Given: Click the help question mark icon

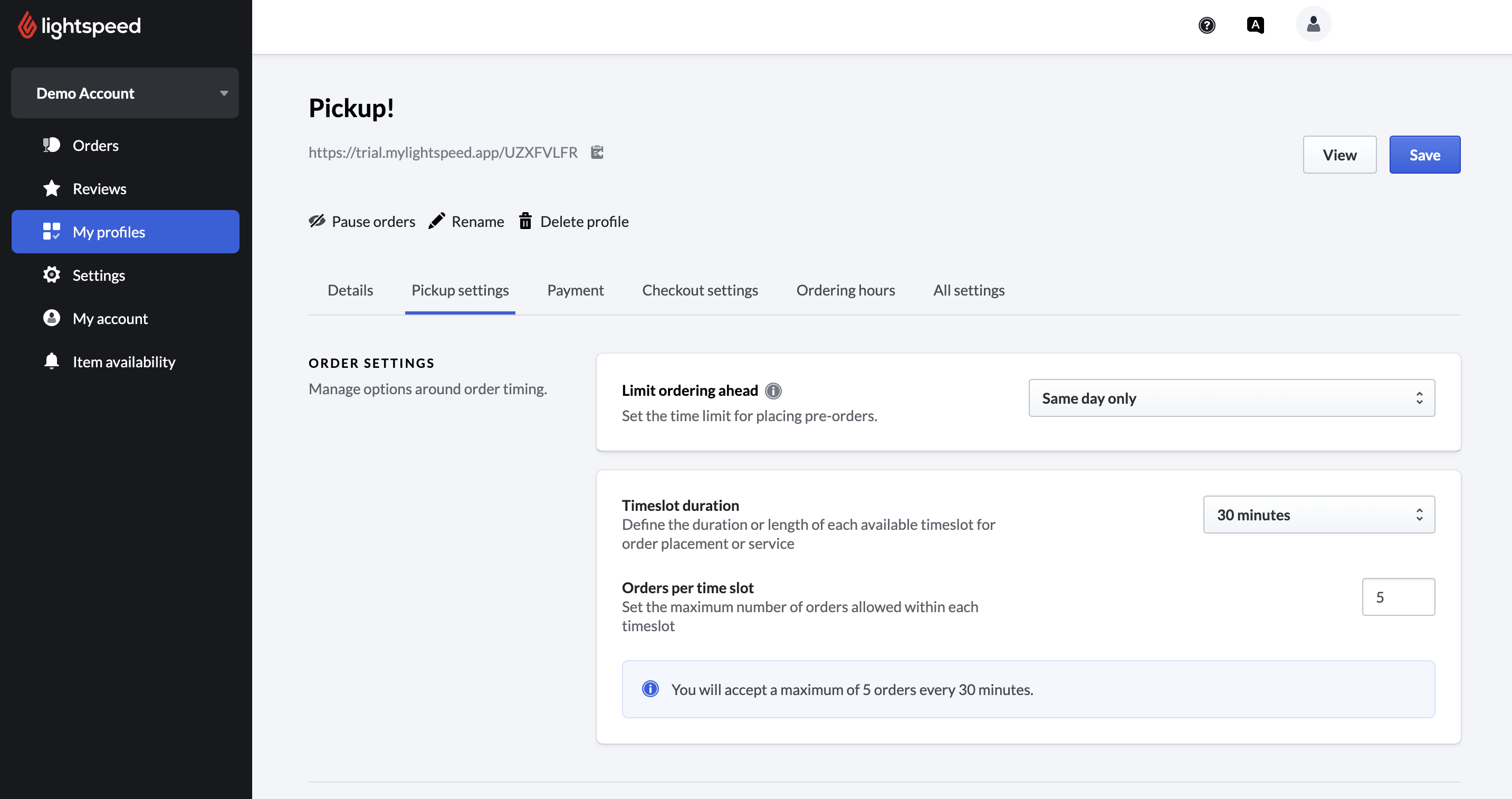Looking at the screenshot, I should 1207,25.
